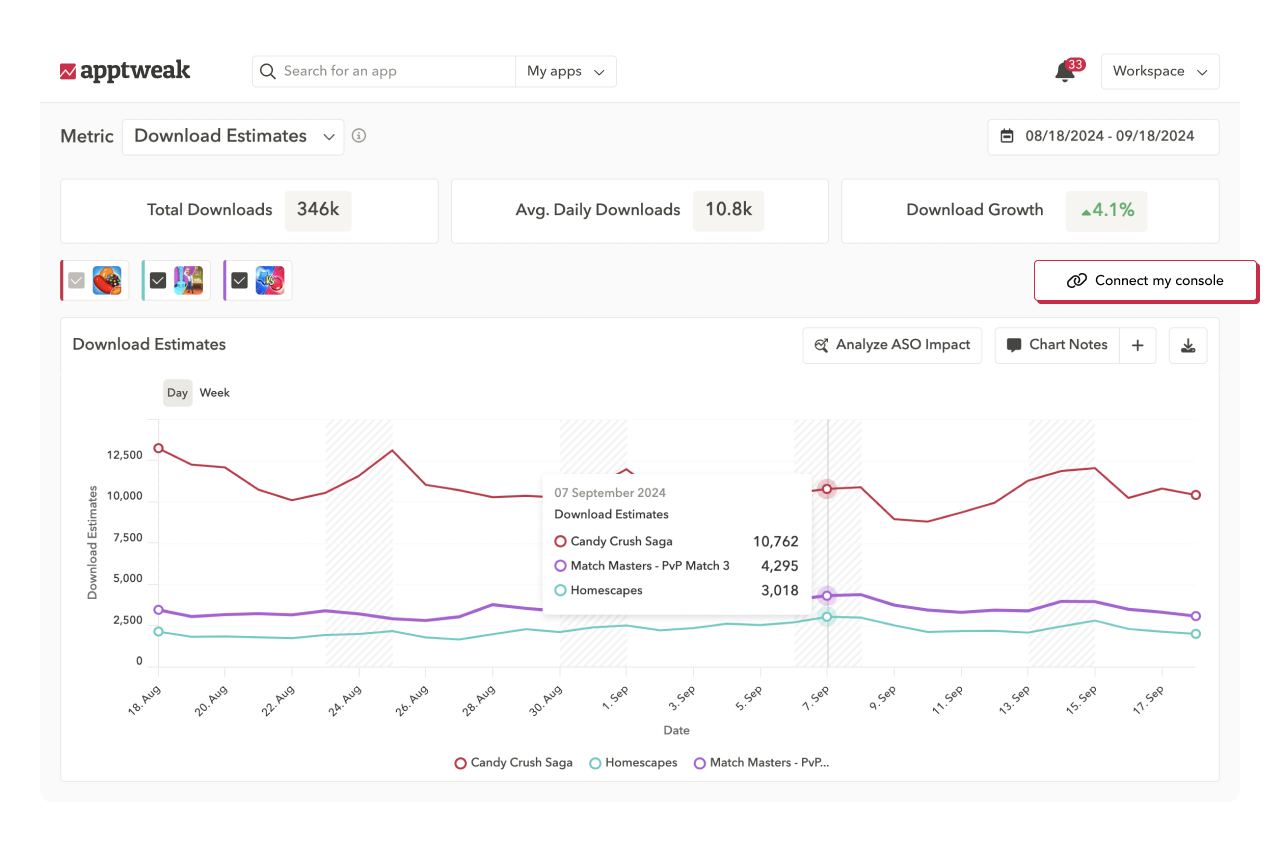Click the tooltip value 4,295
Viewport: 1280px width, 842px height.
click(780, 566)
